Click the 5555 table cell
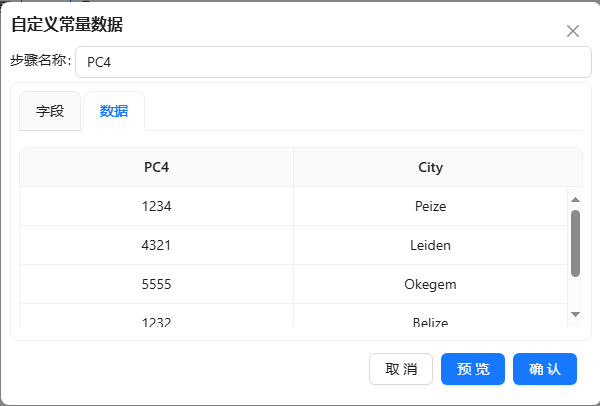600x406 pixels. 156,285
